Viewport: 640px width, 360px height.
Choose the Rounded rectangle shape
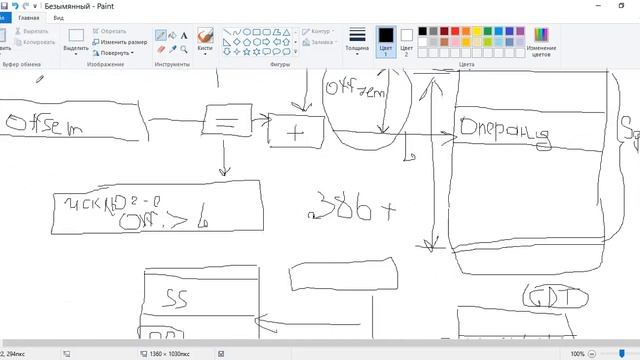[267, 32]
